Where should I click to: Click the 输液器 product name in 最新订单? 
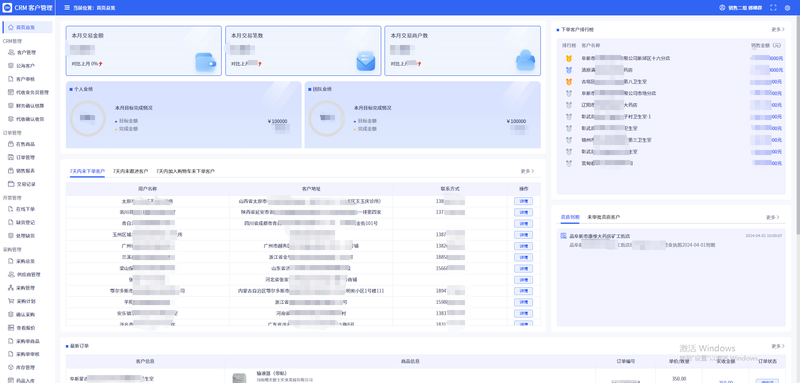pos(271,373)
